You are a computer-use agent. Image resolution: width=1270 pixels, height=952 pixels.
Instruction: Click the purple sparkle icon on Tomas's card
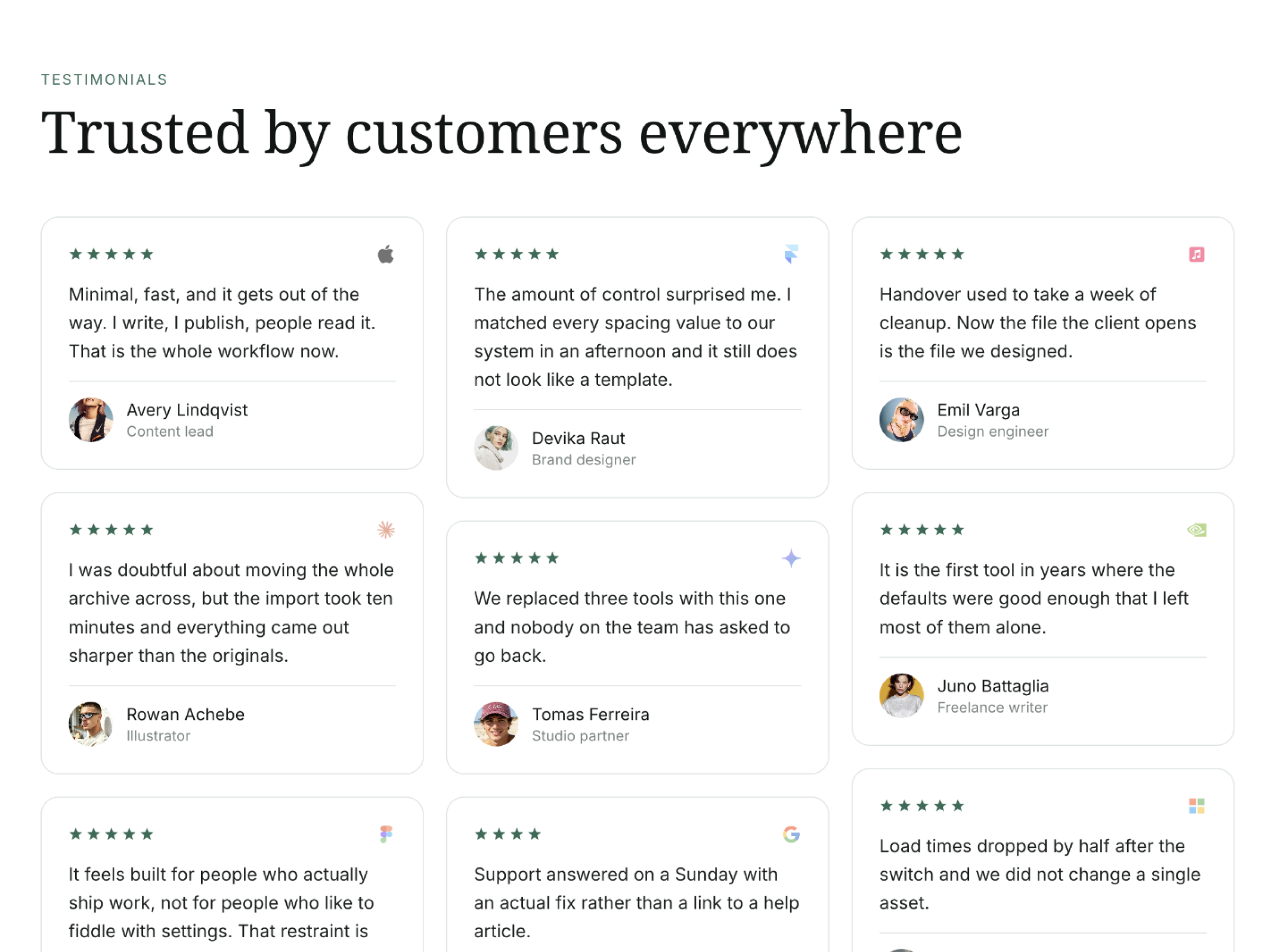coord(791,558)
